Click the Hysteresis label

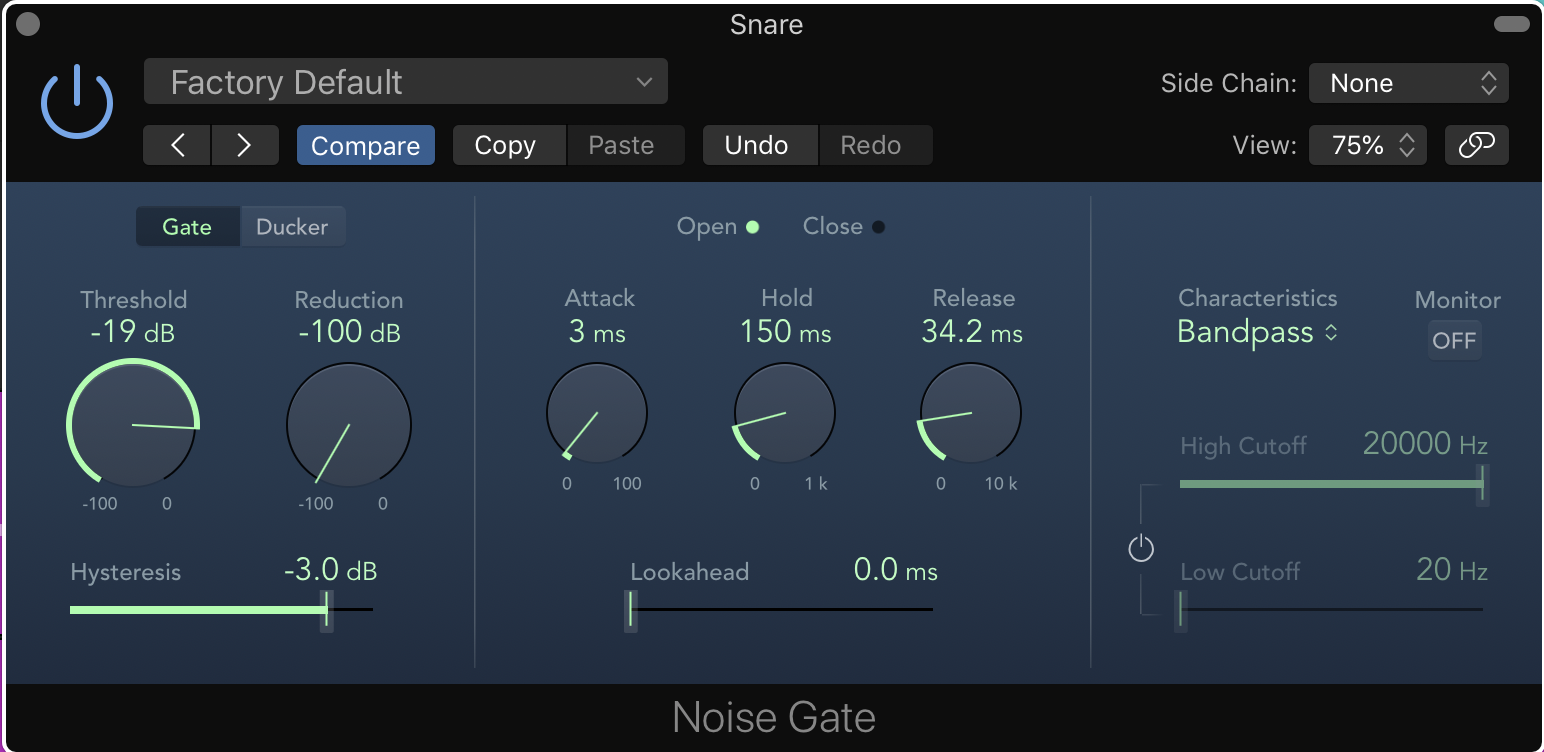(126, 572)
